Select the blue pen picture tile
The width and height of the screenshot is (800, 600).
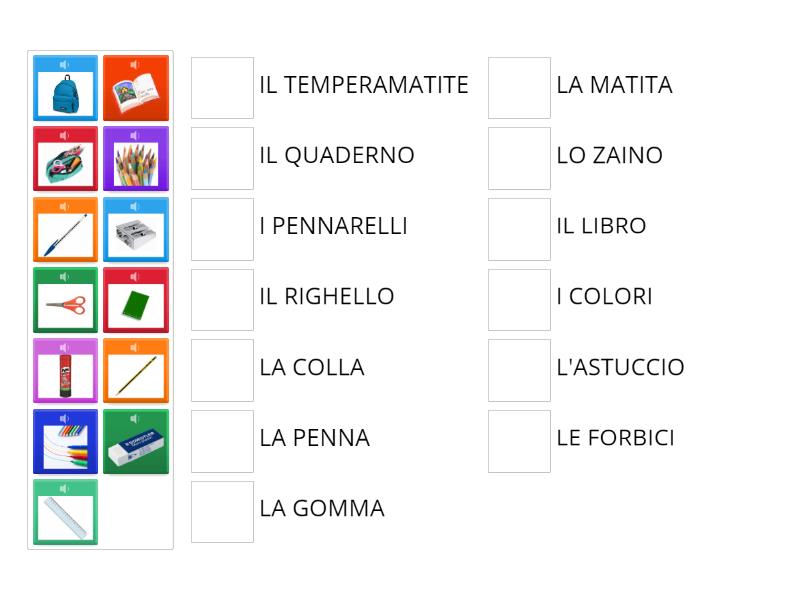click(x=65, y=232)
